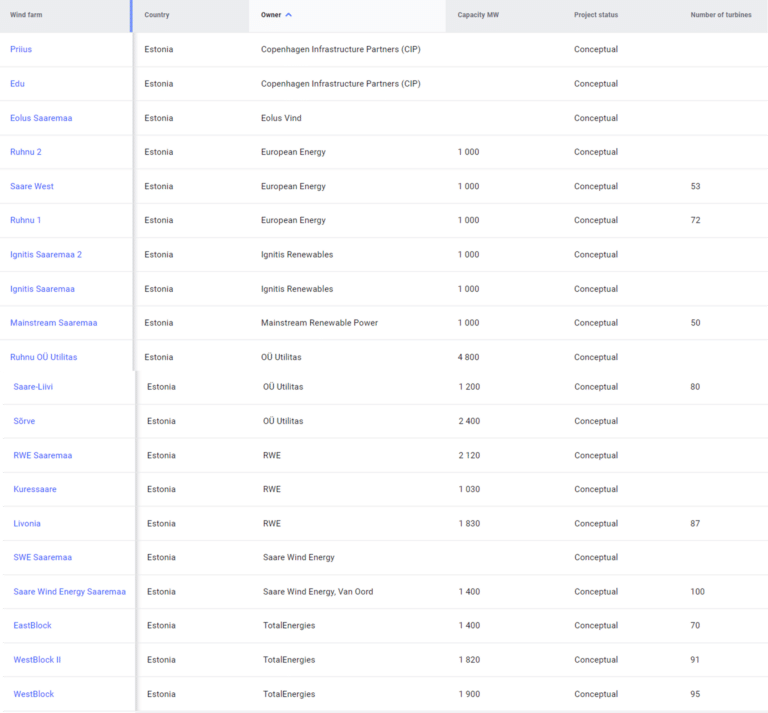Select the 4 800 capacity value
The height and width of the screenshot is (713, 768).
point(468,357)
